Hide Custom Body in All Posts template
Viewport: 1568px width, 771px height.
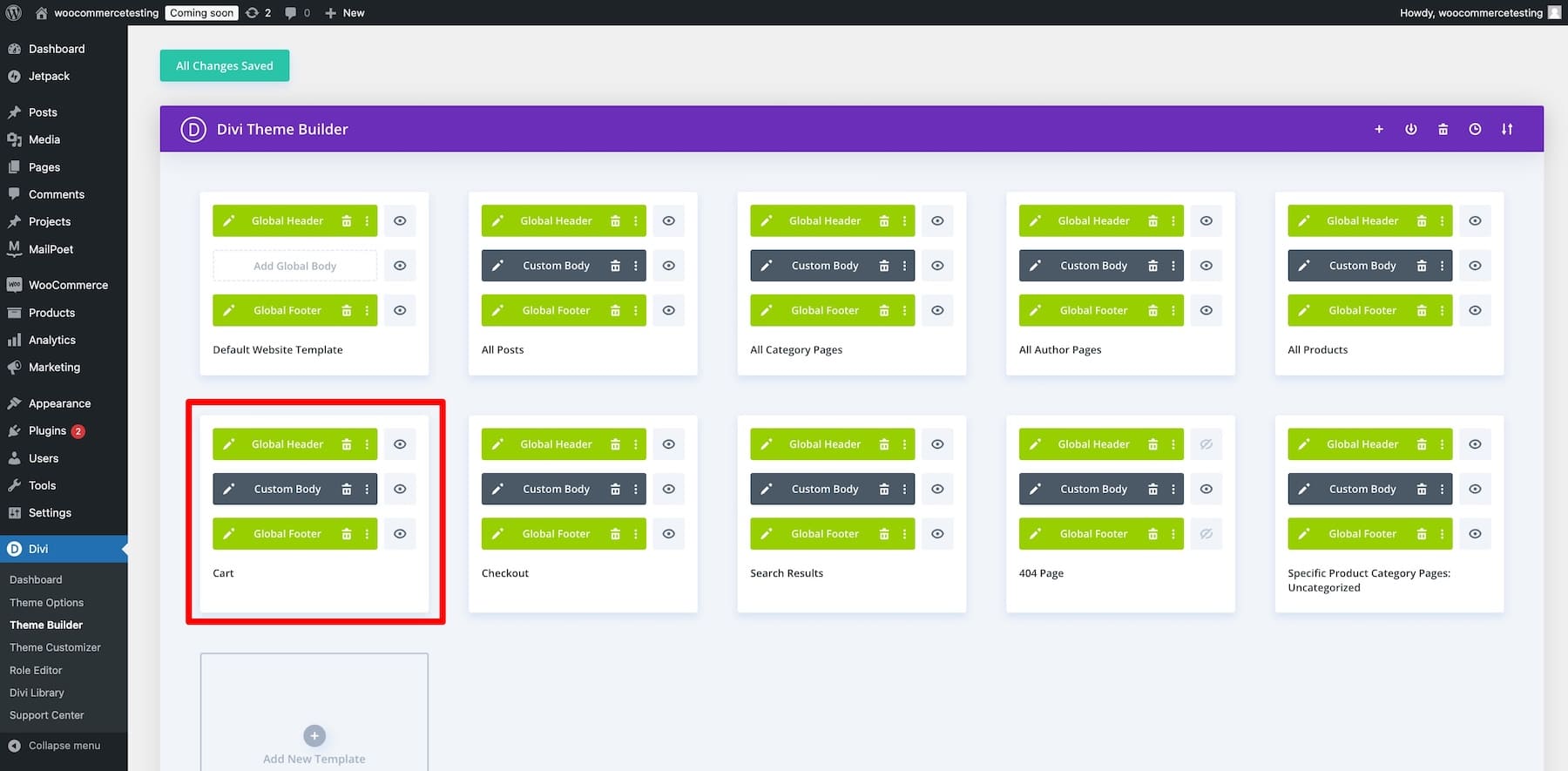click(668, 266)
